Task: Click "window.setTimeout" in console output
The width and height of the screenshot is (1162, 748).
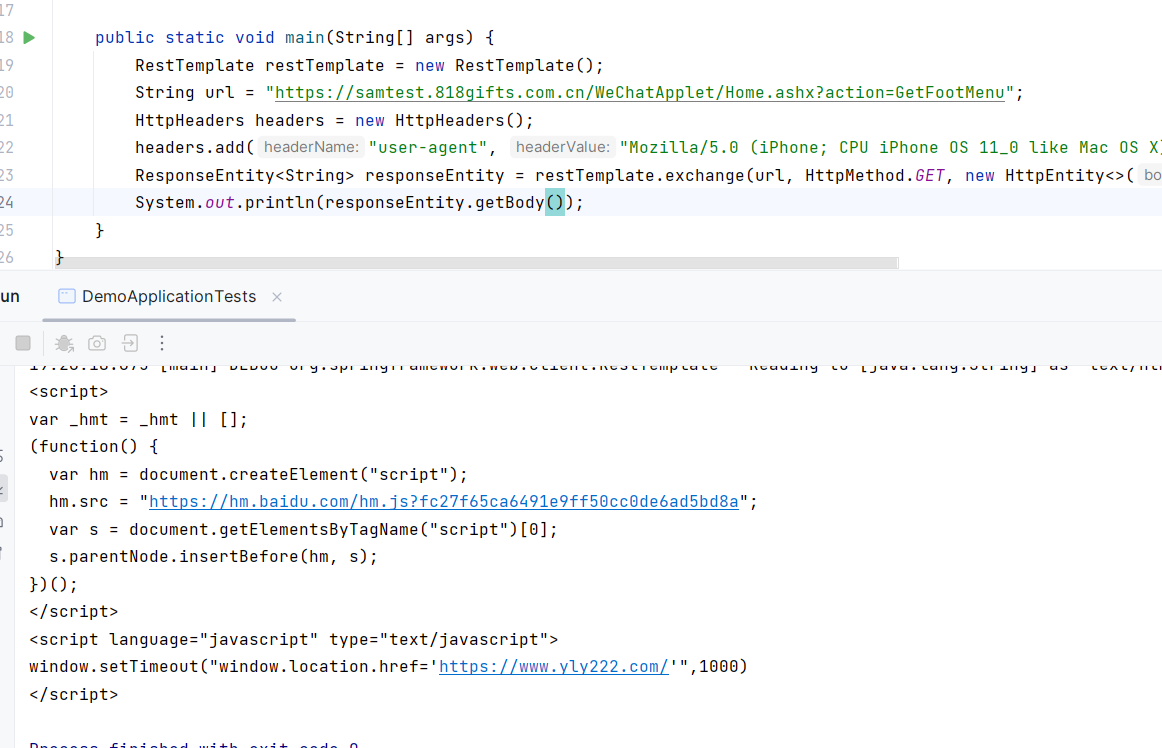Action: 114,666
